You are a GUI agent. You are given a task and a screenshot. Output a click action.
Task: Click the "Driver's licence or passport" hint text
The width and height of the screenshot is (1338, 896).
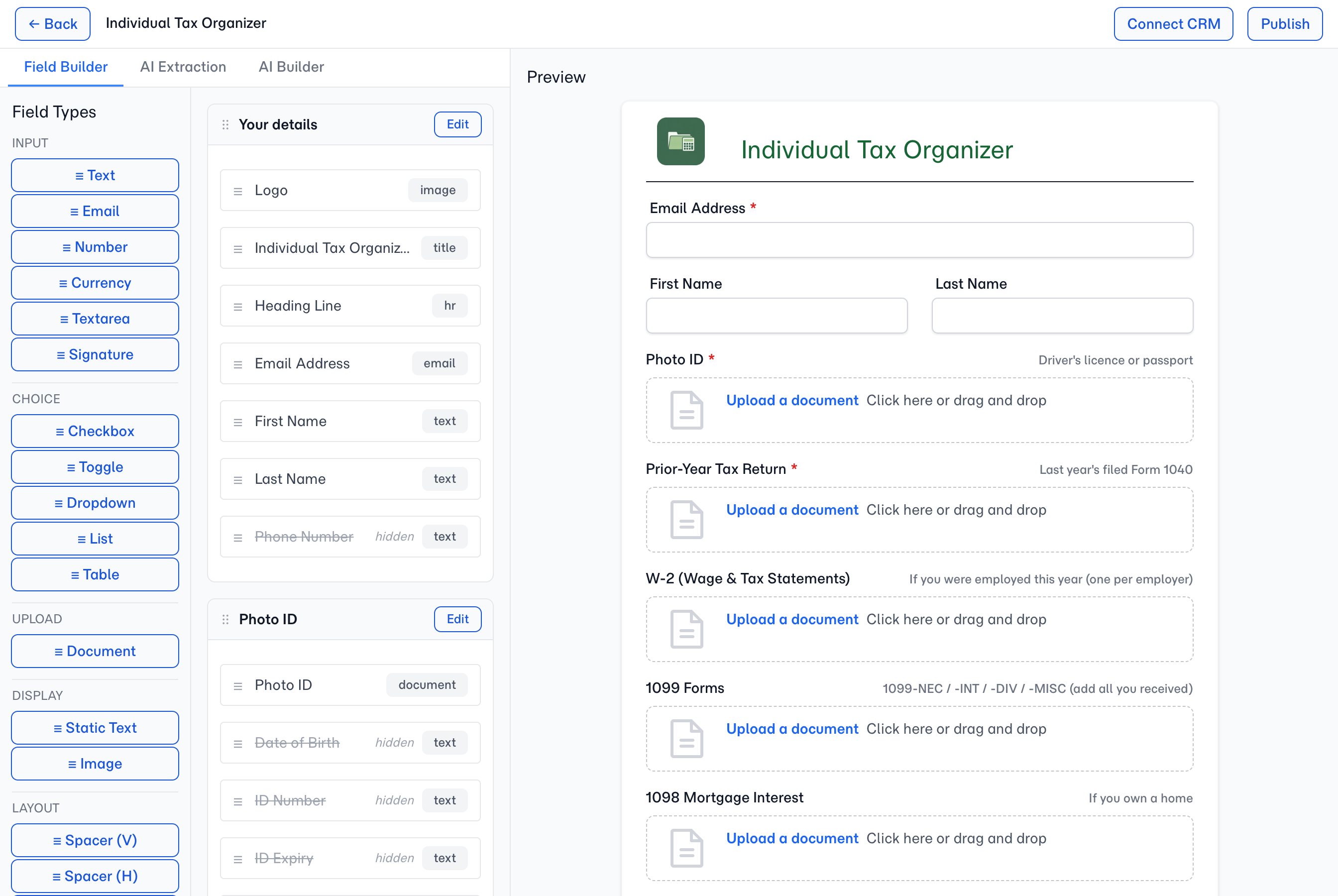(1115, 360)
